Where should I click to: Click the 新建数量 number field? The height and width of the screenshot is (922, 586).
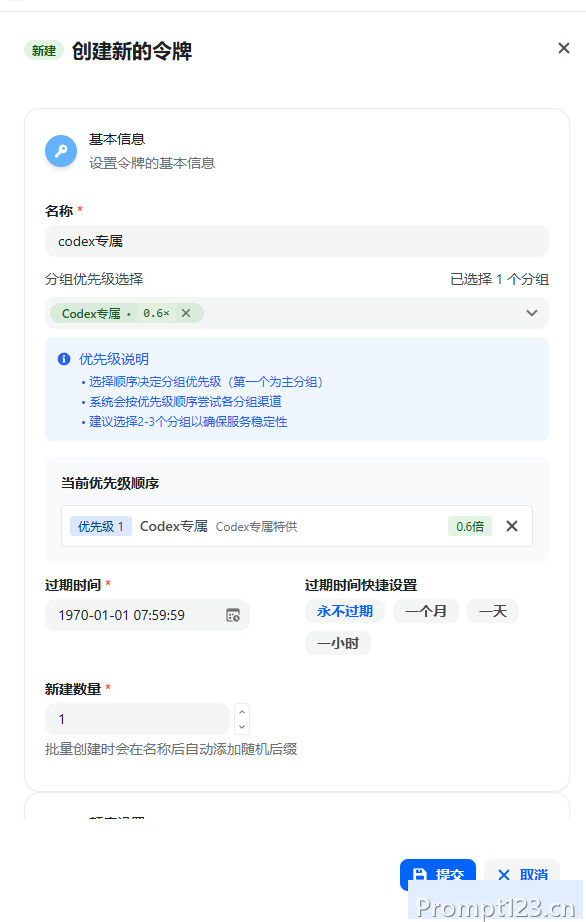(138, 719)
